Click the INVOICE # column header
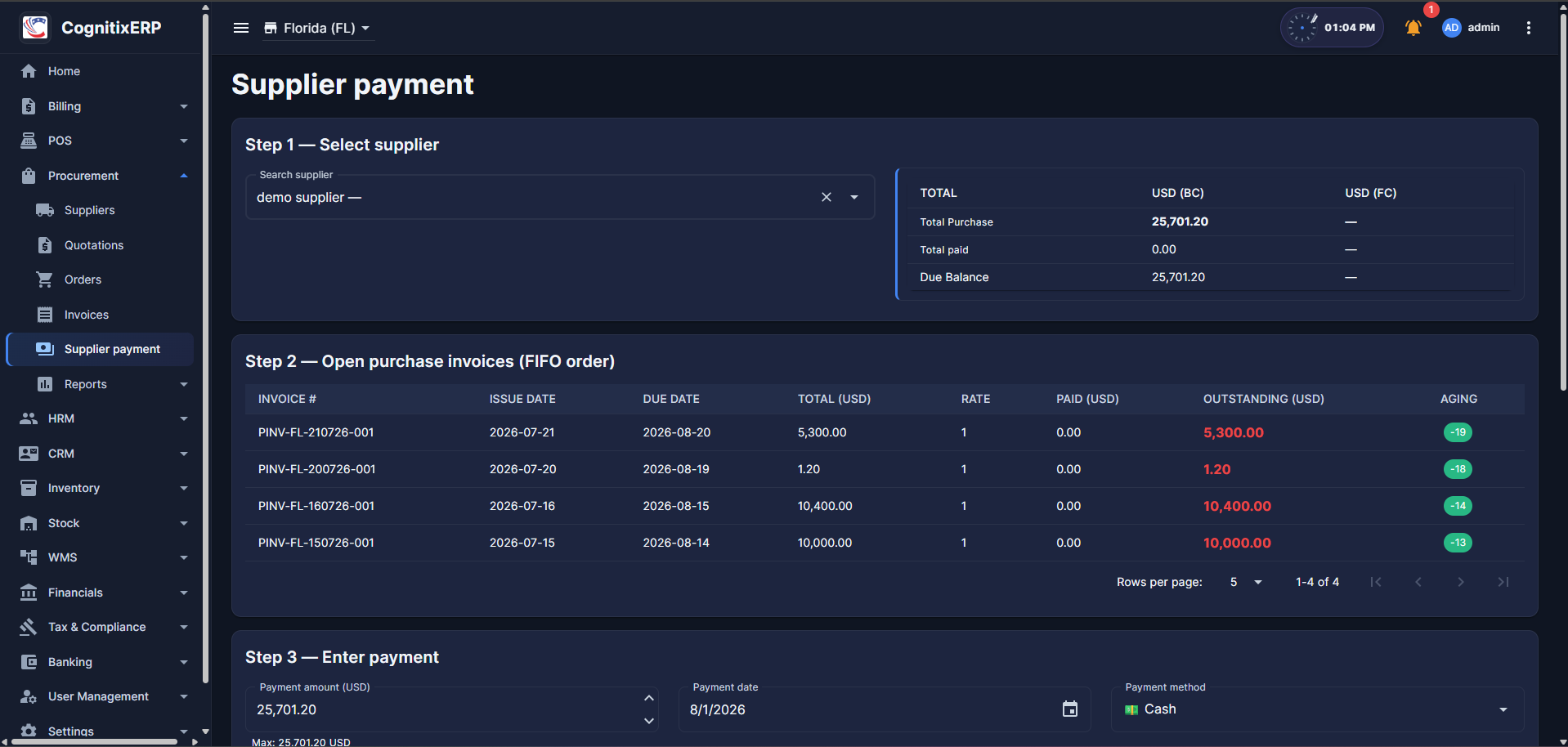Viewport: 1568px width, 747px height. click(287, 399)
